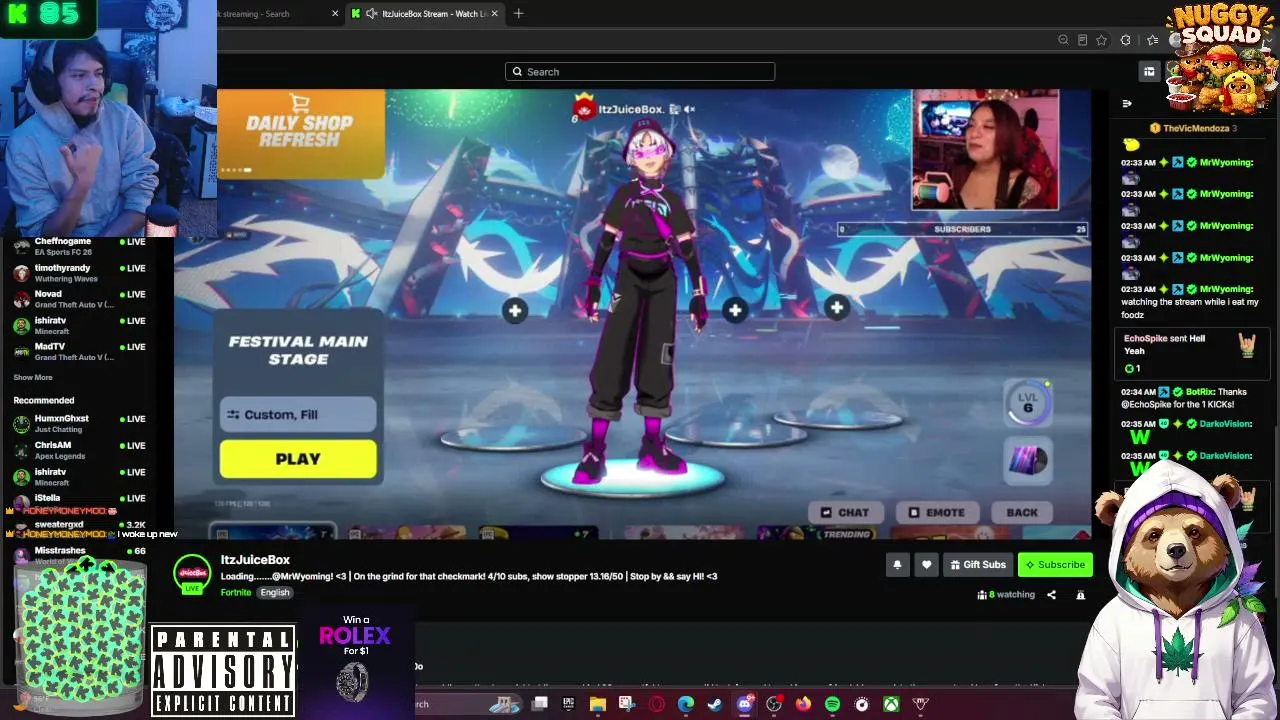Open the Xbox app from the taskbar
The width and height of the screenshot is (1280, 720).
pos(891,704)
